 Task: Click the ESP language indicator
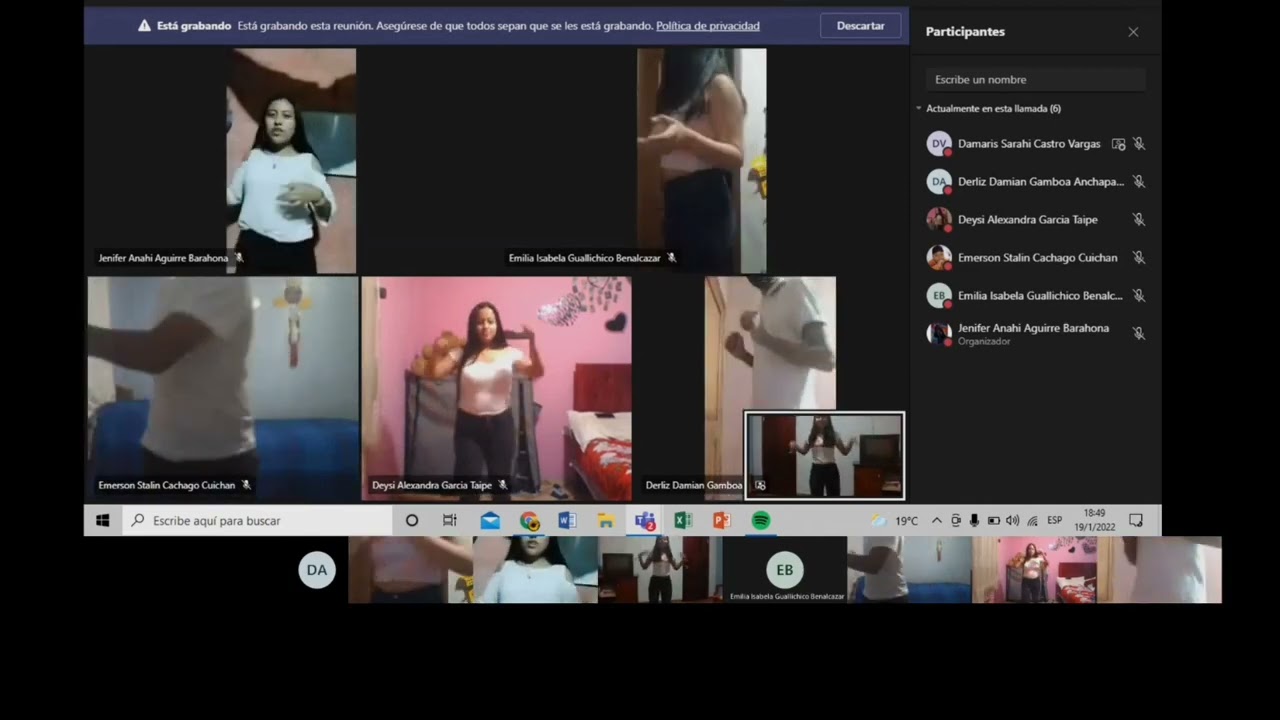coord(1054,521)
